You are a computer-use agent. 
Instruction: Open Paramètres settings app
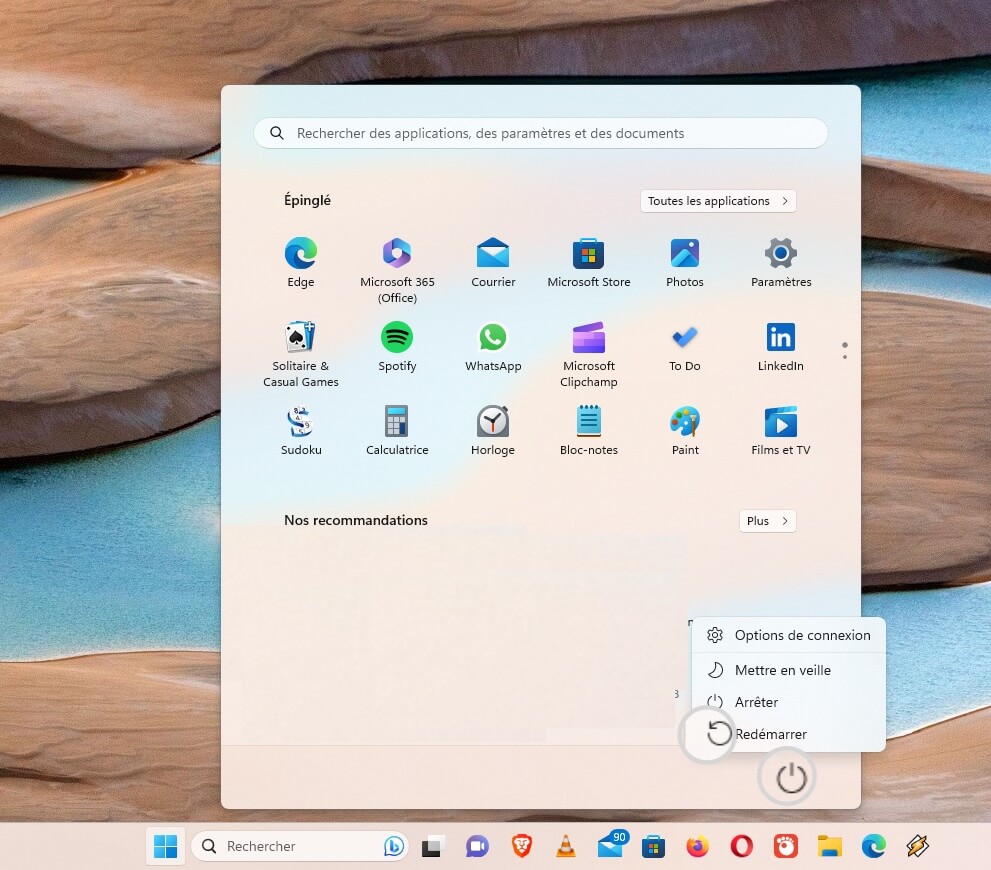click(x=781, y=263)
